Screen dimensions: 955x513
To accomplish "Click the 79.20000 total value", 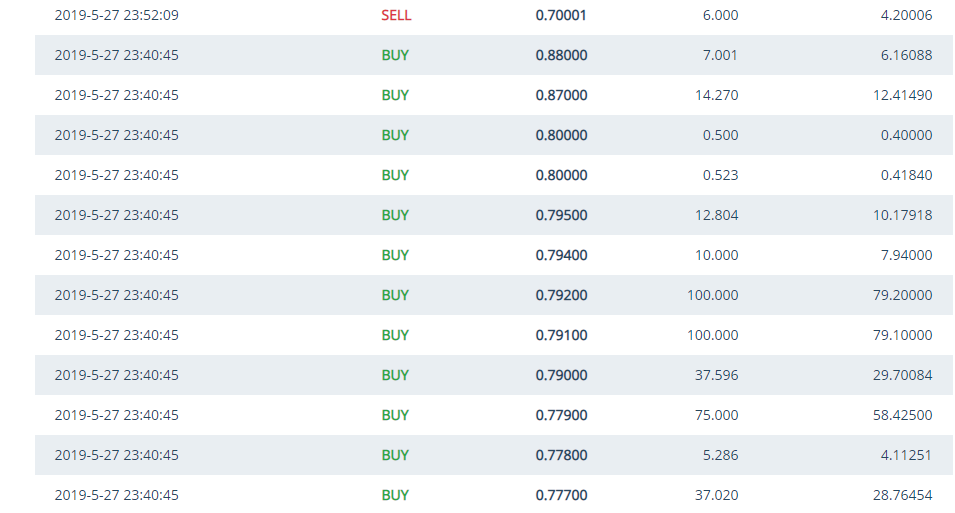I will (902, 296).
